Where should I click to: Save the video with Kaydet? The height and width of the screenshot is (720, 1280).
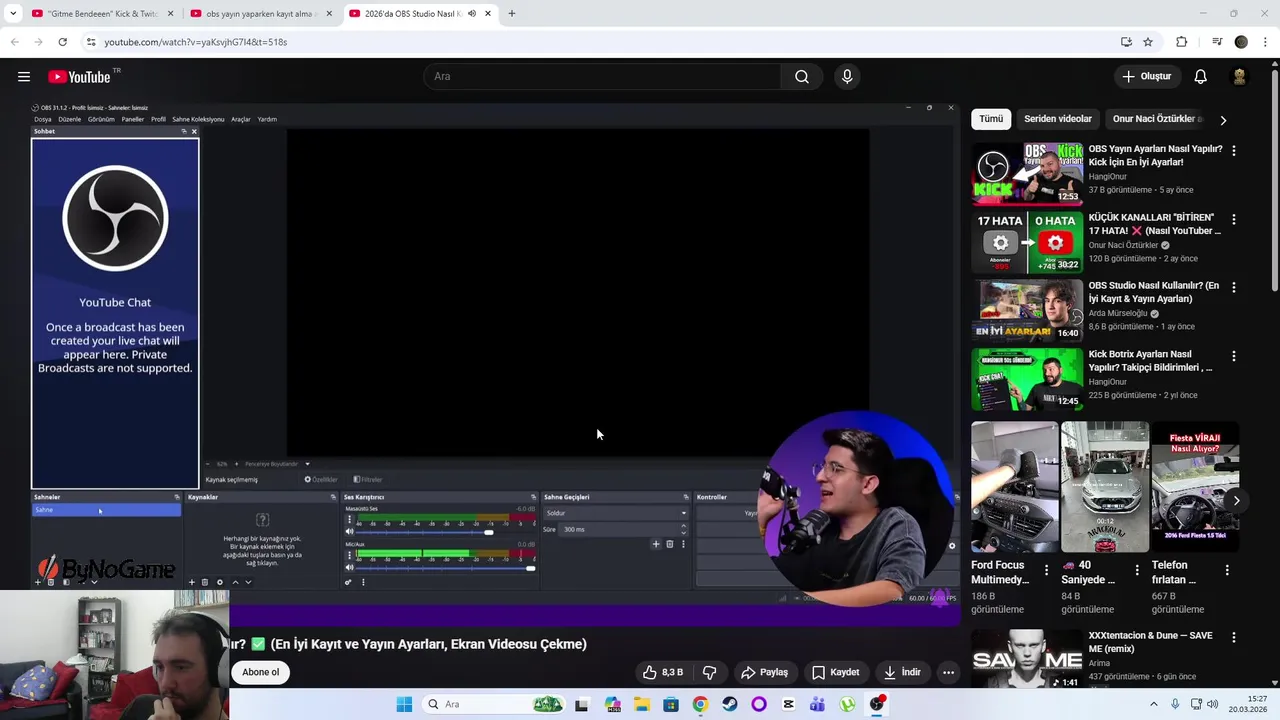(x=835, y=672)
